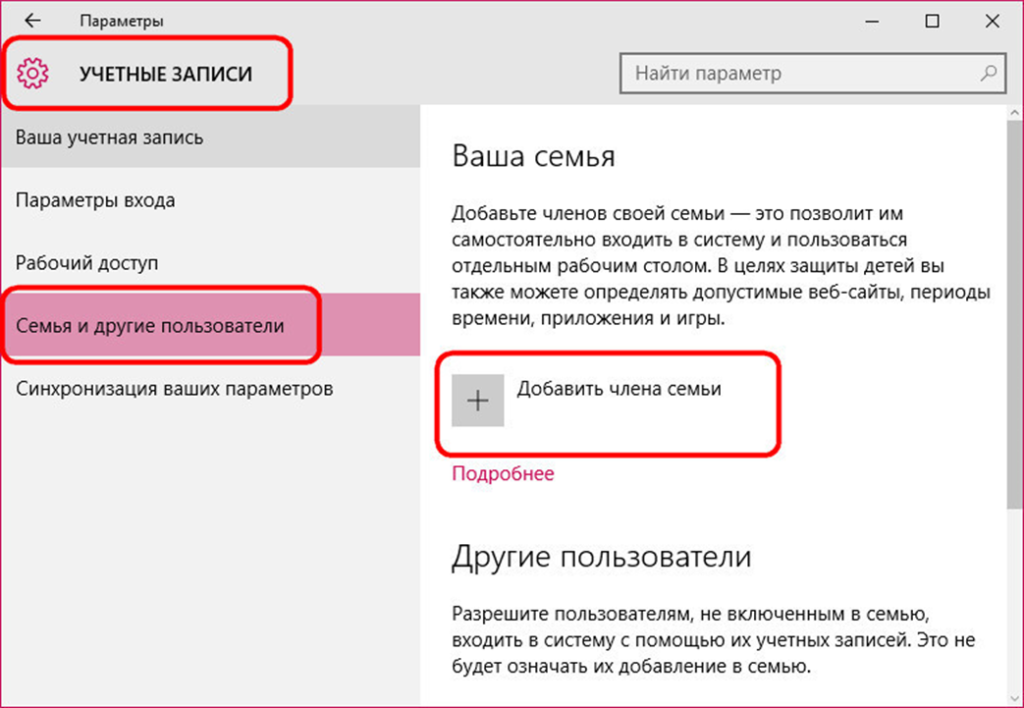The width and height of the screenshot is (1024, 708).
Task: Click the 'Параметры' window title
Action: [x=121, y=21]
